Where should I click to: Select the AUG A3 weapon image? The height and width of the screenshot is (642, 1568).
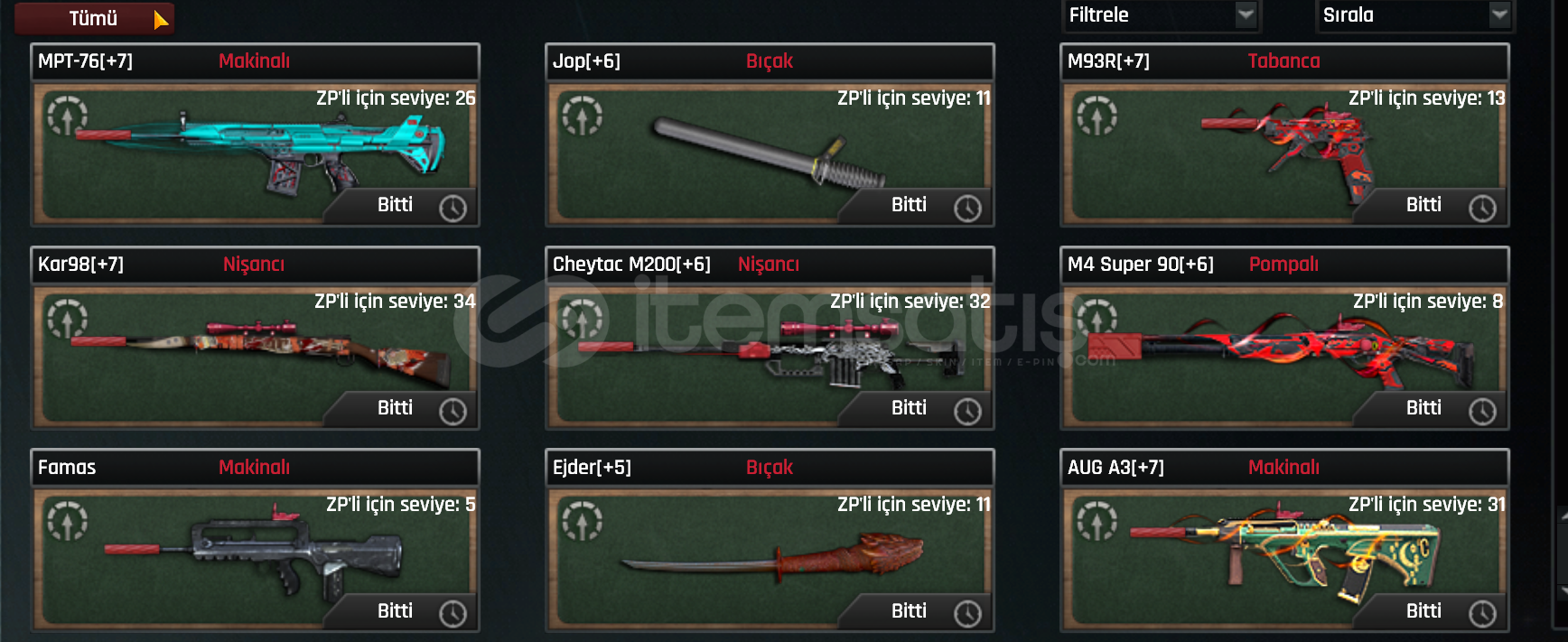(1285, 555)
